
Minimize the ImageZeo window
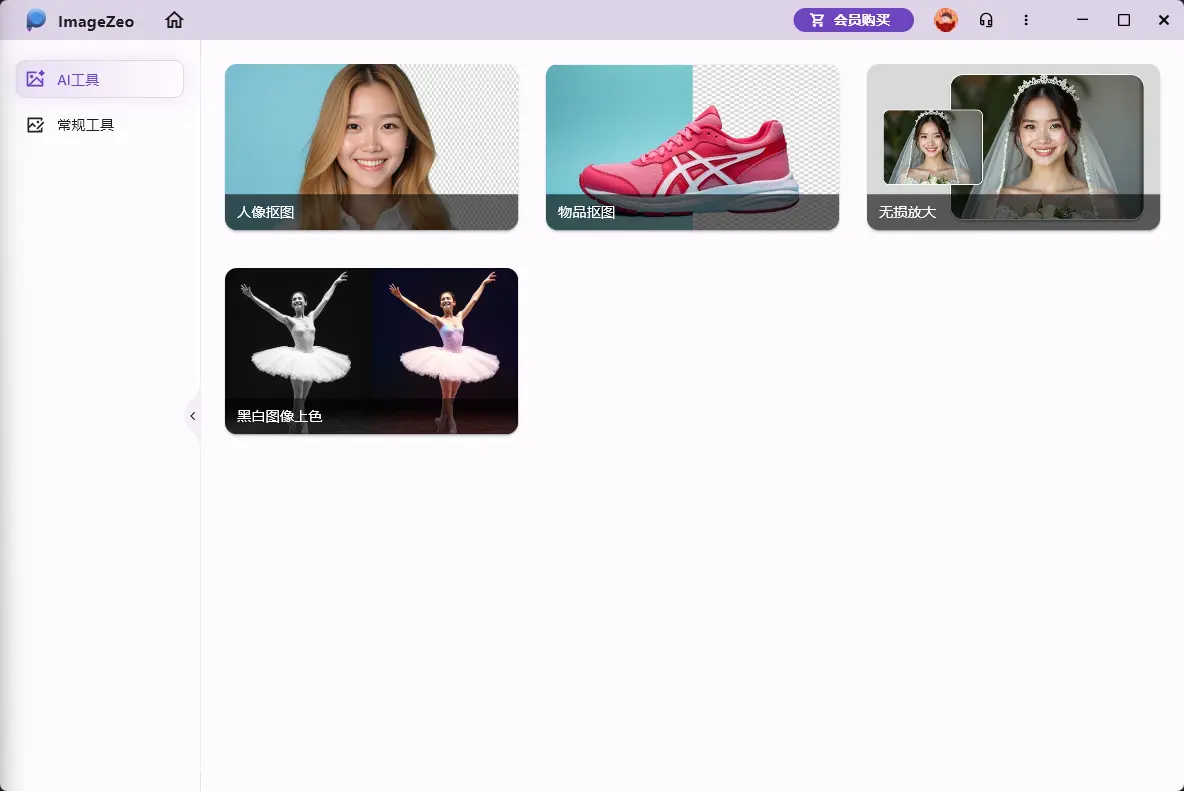coord(1082,20)
